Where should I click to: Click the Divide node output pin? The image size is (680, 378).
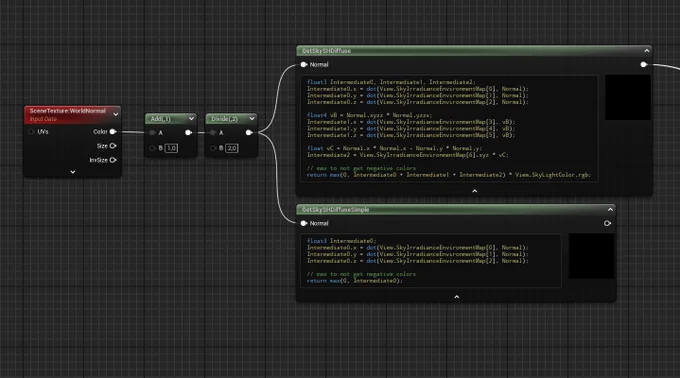pyautogui.click(x=249, y=133)
